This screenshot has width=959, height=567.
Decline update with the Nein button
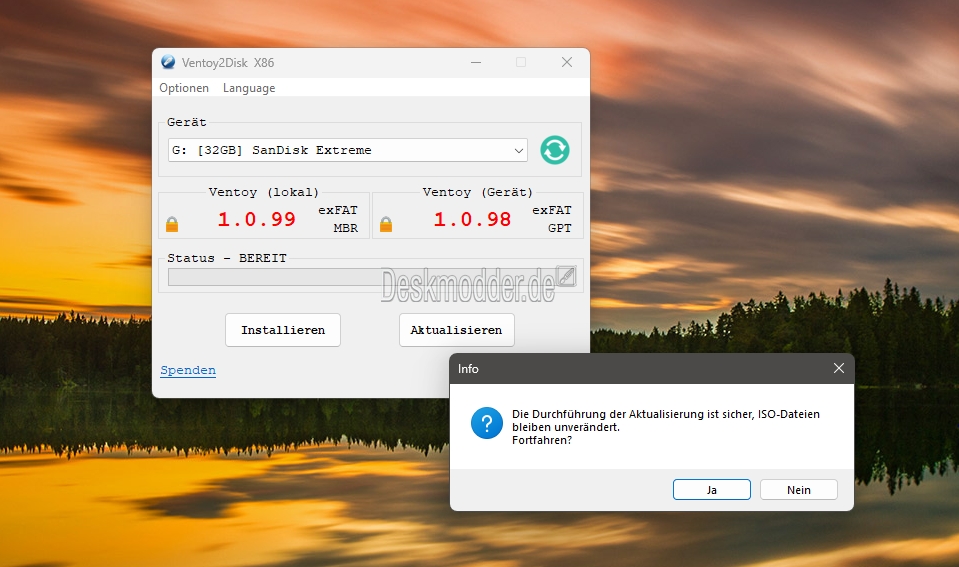point(799,490)
